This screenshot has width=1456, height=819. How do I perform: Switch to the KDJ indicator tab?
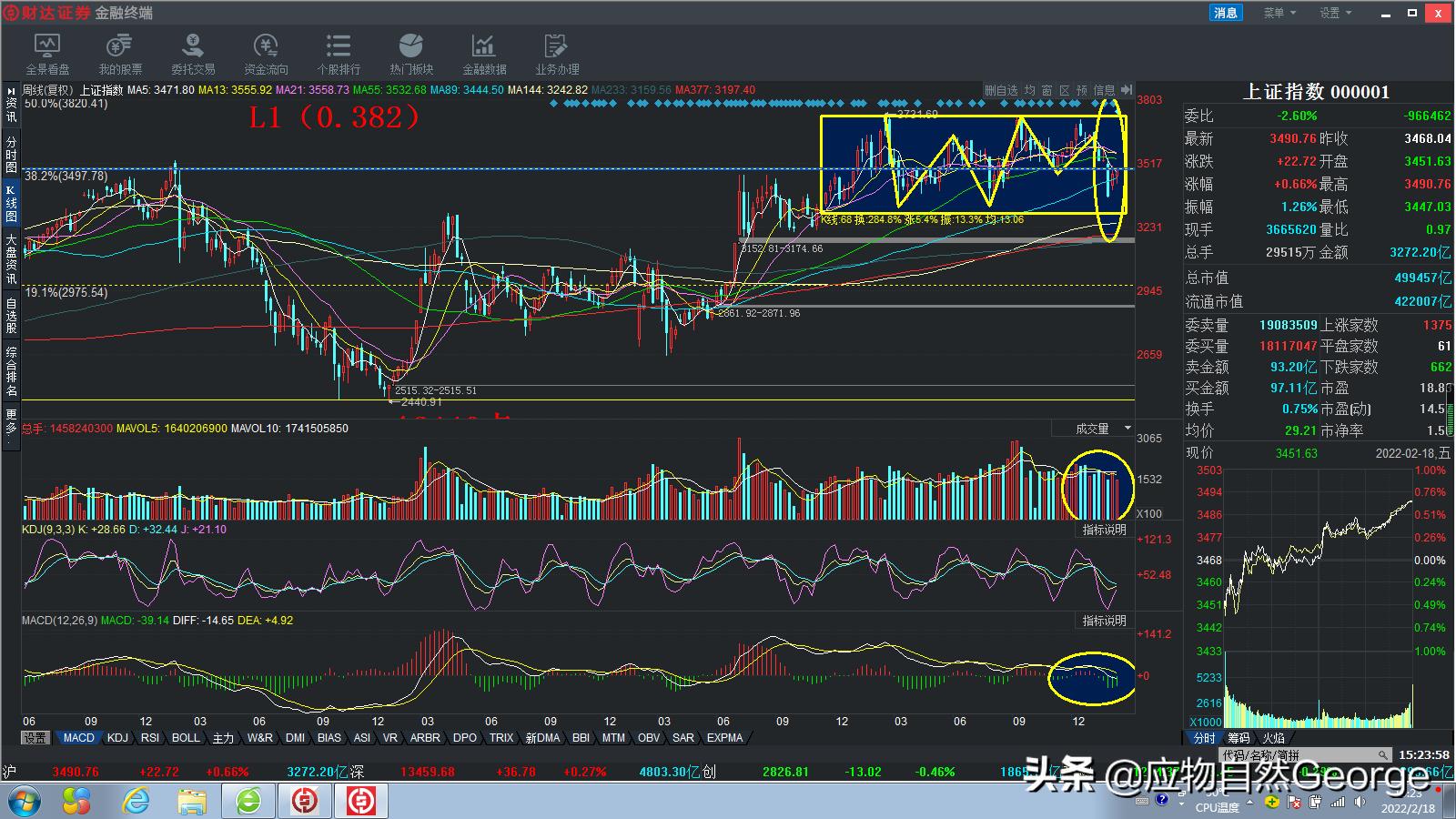point(117,738)
